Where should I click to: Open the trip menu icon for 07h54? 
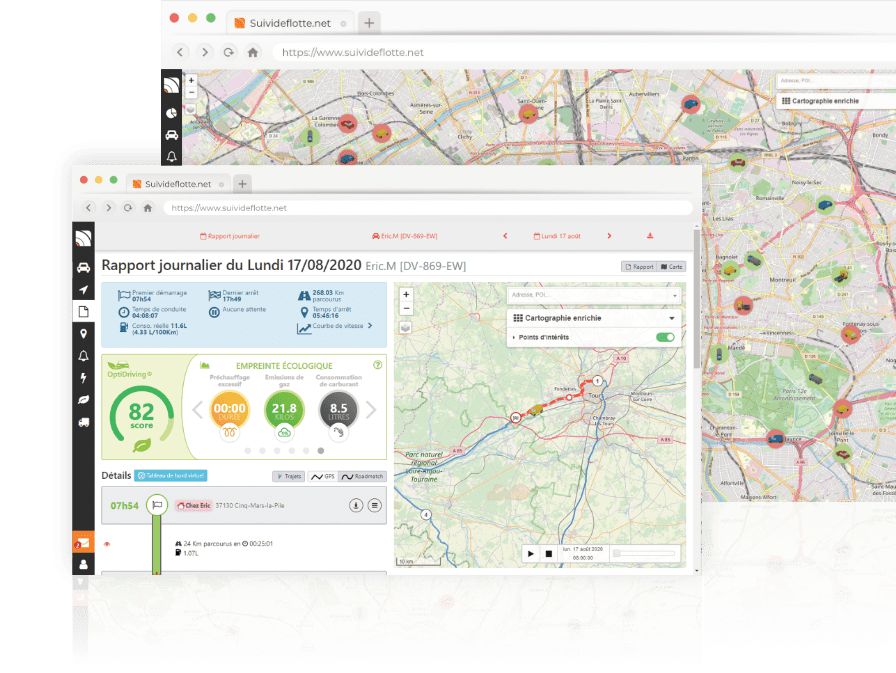(x=375, y=505)
